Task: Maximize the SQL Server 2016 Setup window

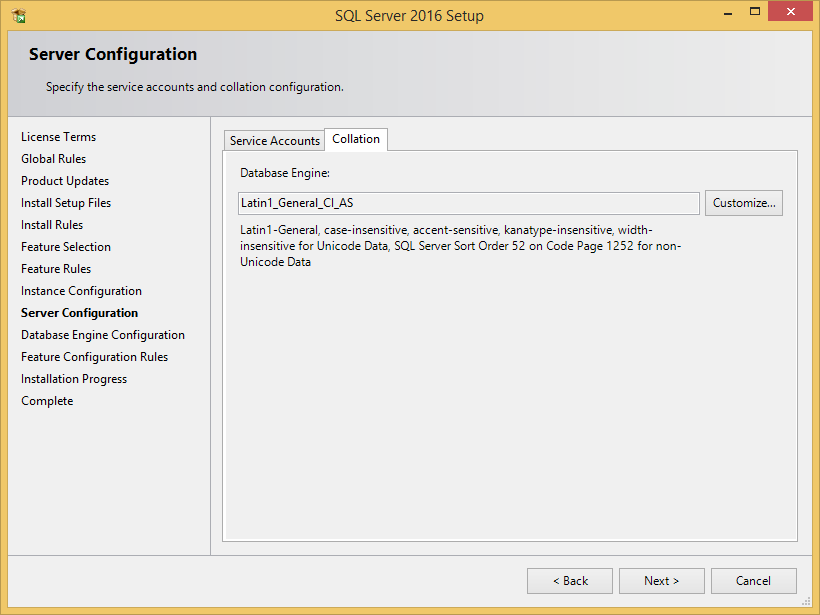Action: click(x=755, y=12)
